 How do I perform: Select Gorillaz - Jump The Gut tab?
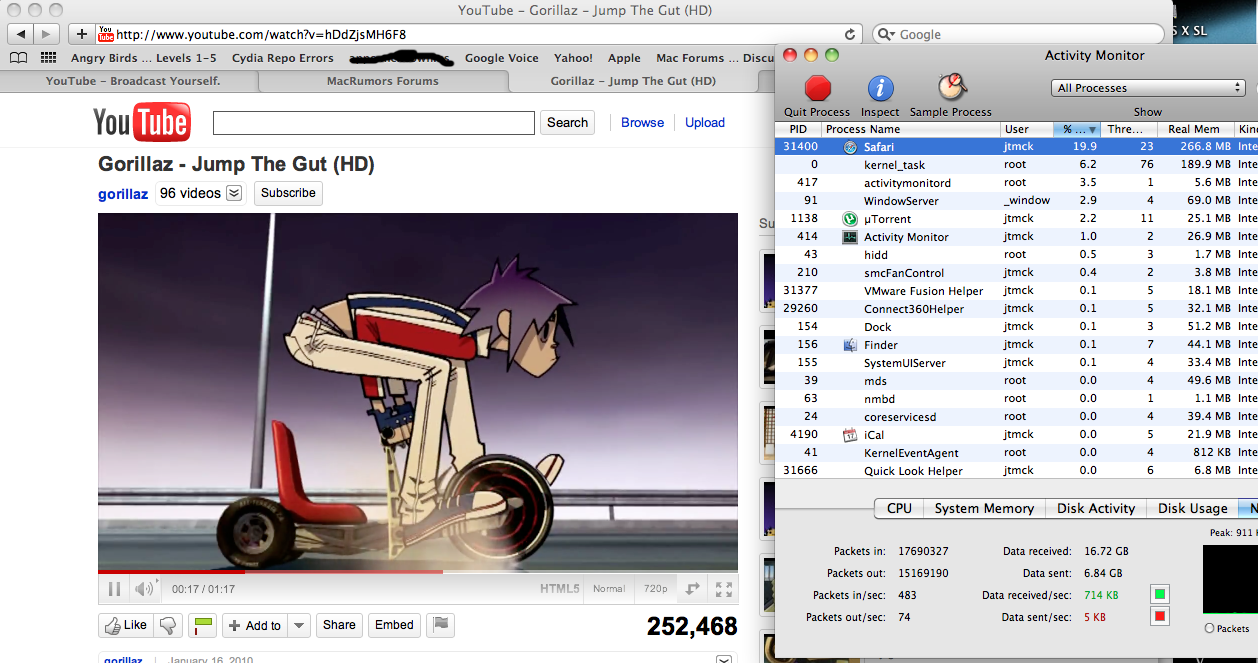[x=633, y=81]
